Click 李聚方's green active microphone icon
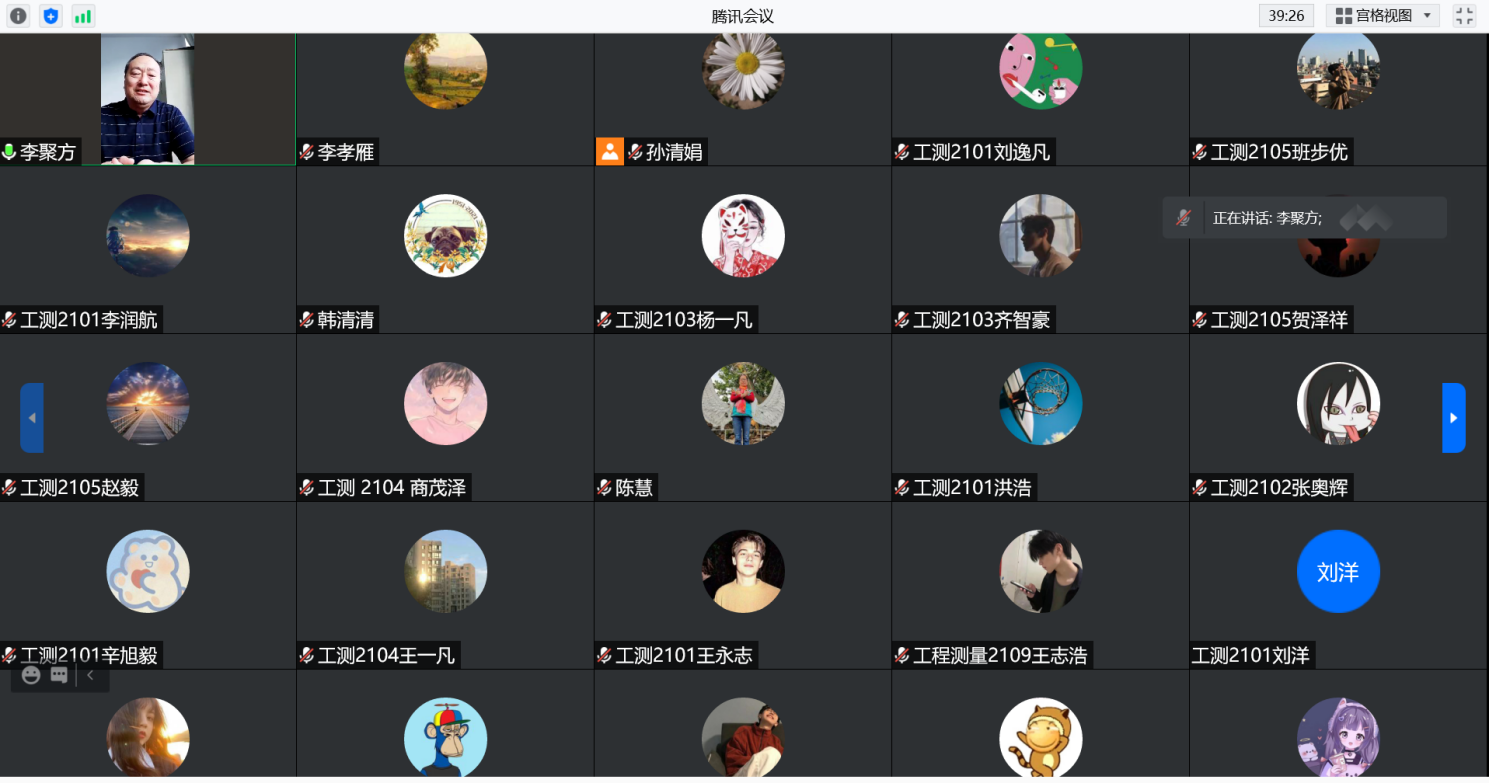 click(x=9, y=152)
